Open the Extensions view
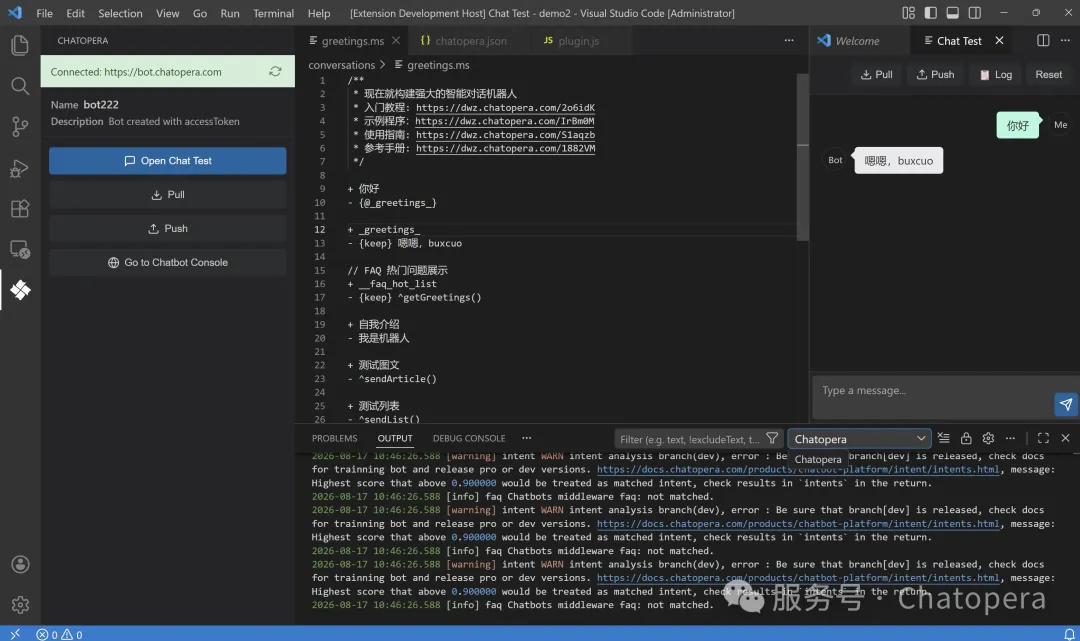 tap(20, 209)
